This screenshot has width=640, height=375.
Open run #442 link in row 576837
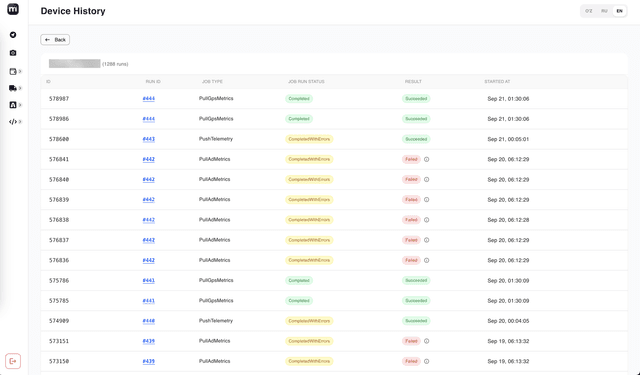149,240
